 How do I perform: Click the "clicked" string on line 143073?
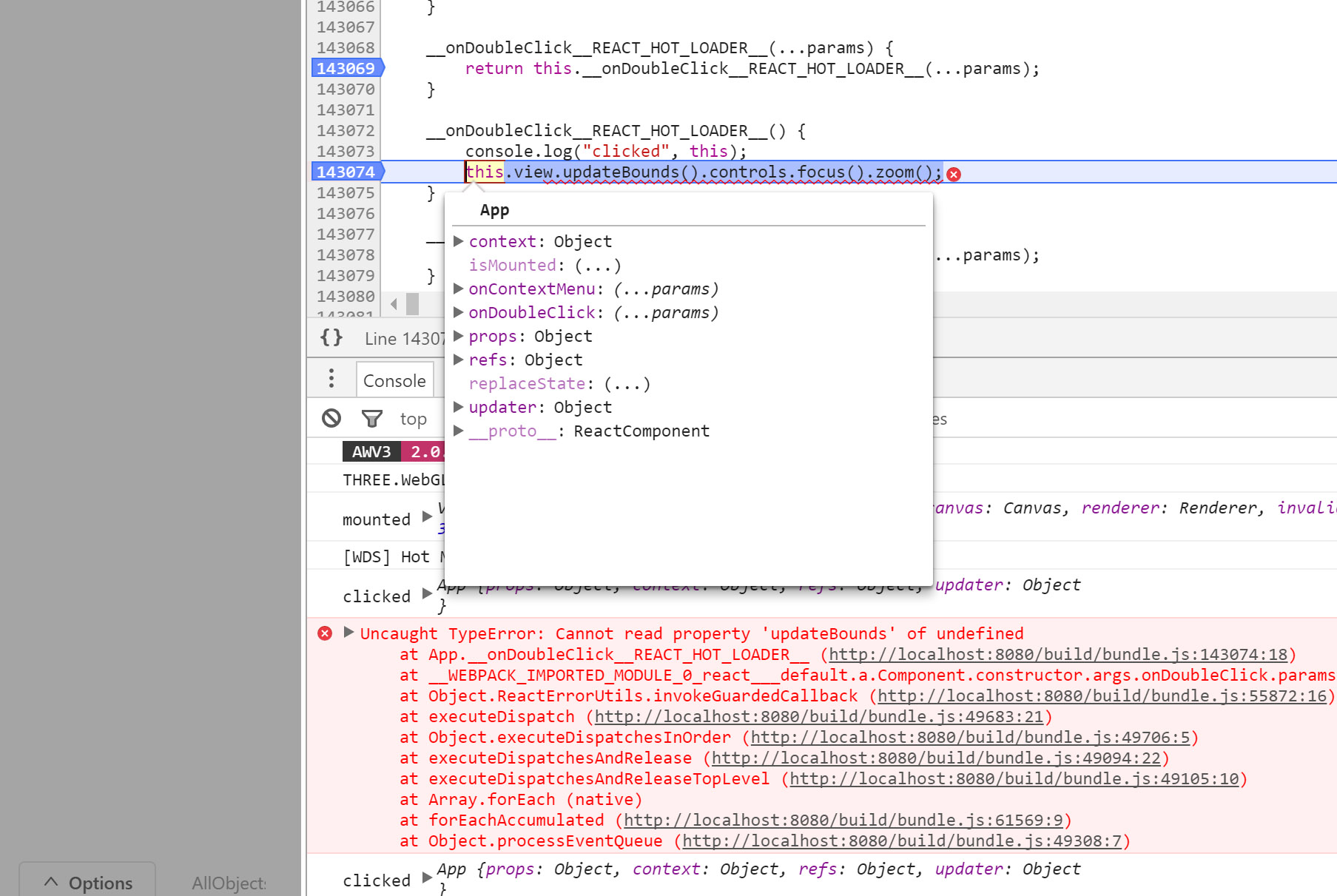pyautogui.click(x=626, y=151)
